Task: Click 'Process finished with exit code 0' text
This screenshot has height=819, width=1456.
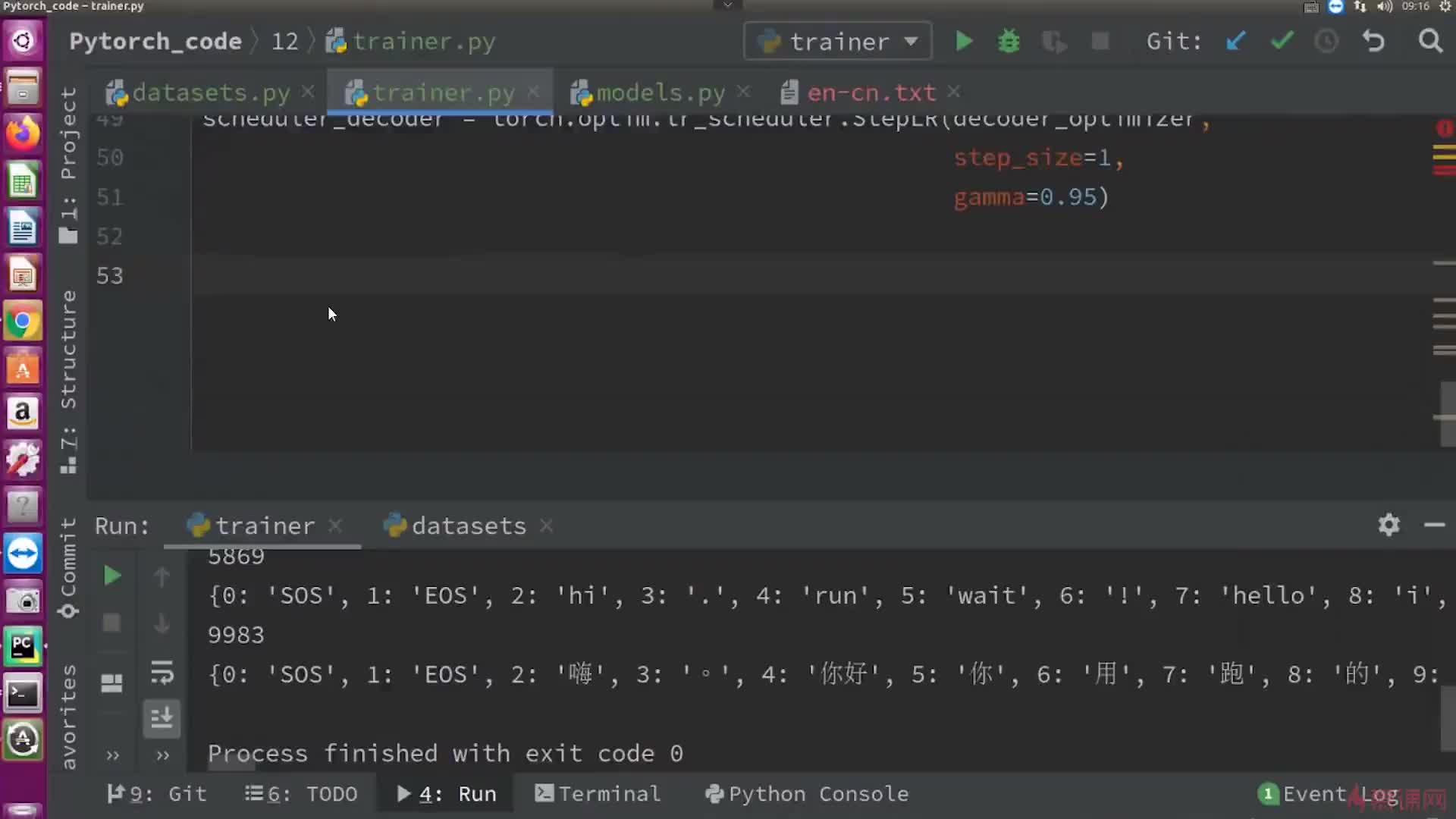Action: [x=445, y=754]
